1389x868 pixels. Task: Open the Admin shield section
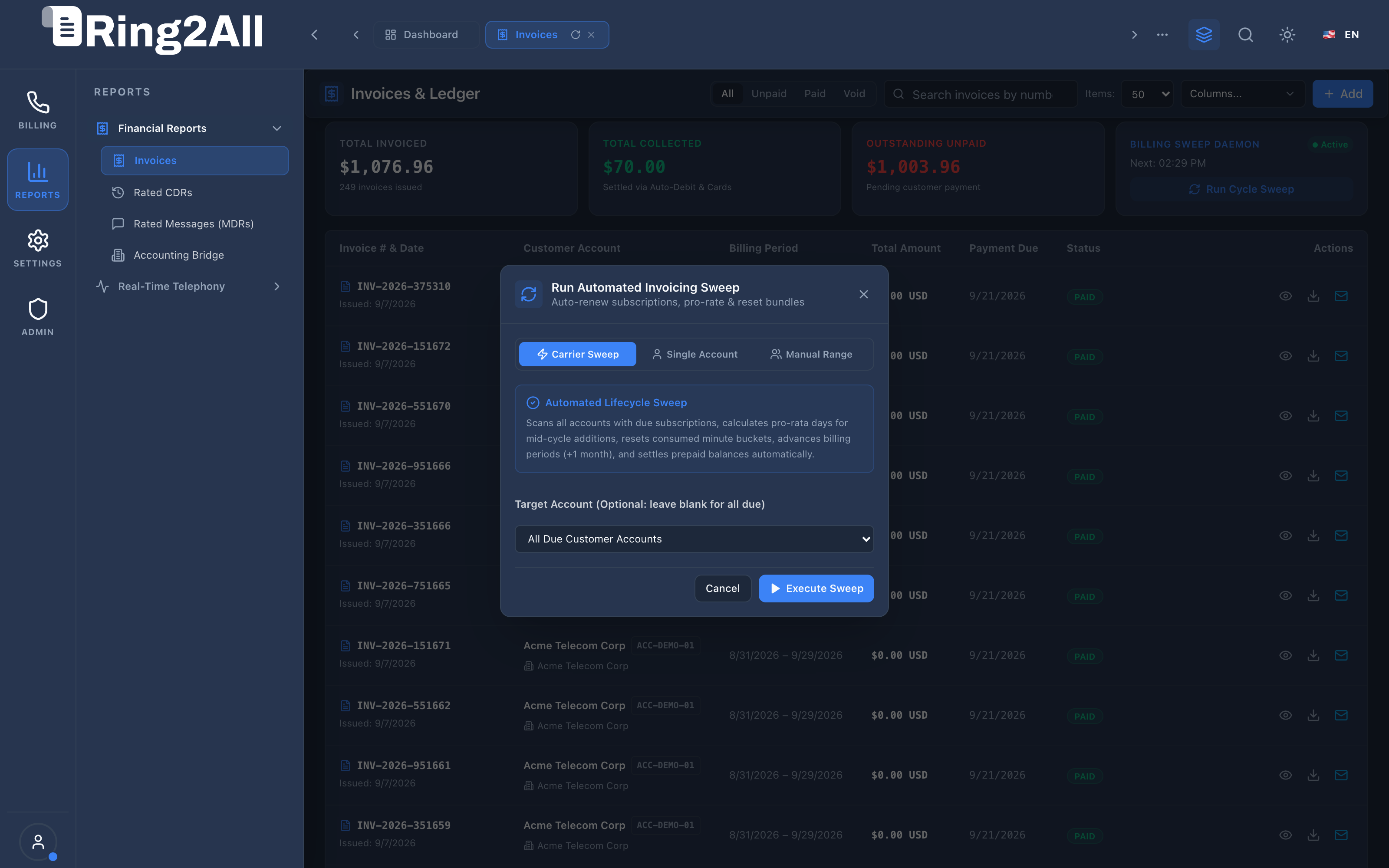pyautogui.click(x=37, y=317)
